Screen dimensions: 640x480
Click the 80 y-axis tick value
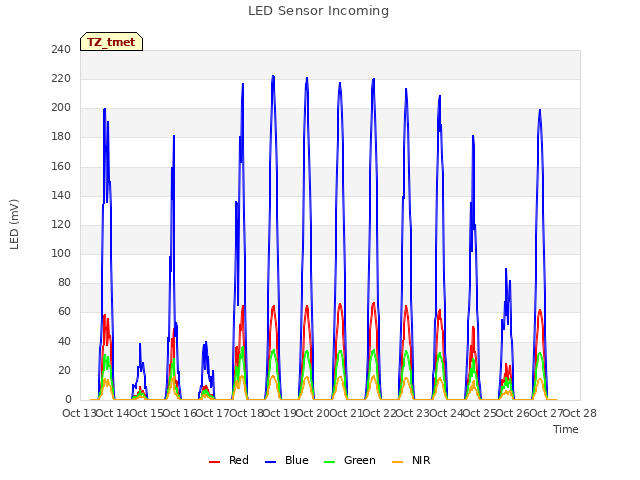pos(64,282)
